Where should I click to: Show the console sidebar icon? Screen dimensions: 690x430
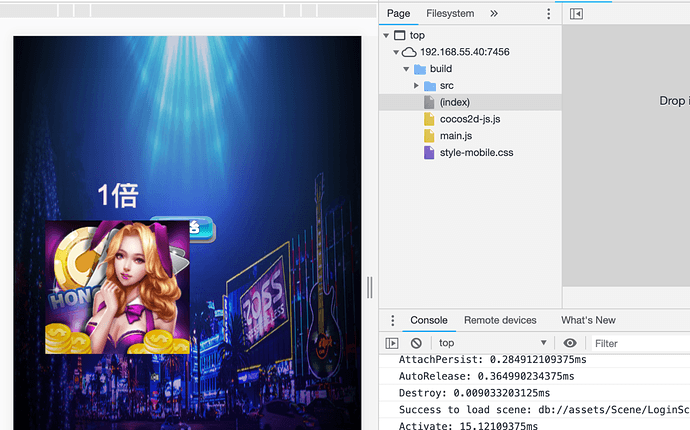pos(392,343)
